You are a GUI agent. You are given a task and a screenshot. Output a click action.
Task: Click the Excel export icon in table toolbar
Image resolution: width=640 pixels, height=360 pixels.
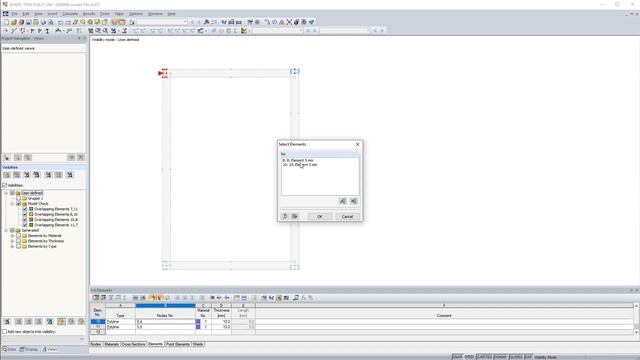279,298
